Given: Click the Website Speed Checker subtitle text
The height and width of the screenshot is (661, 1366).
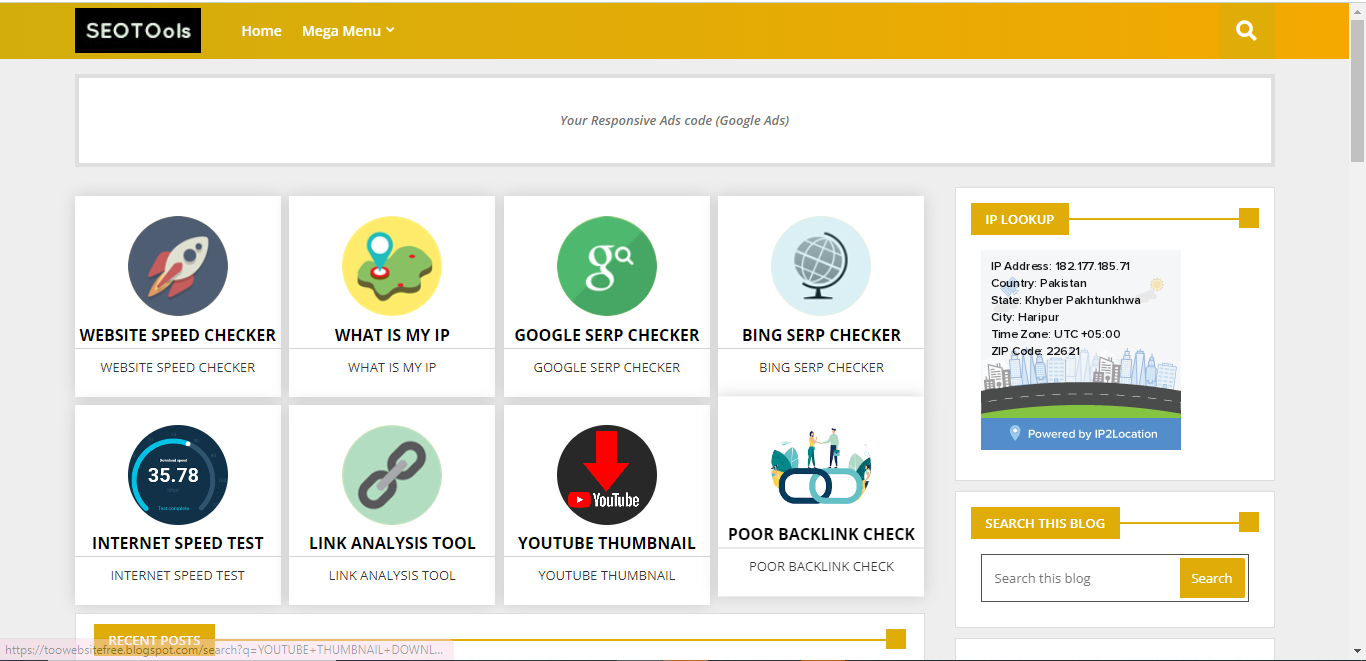Looking at the screenshot, I should pyautogui.click(x=178, y=367).
